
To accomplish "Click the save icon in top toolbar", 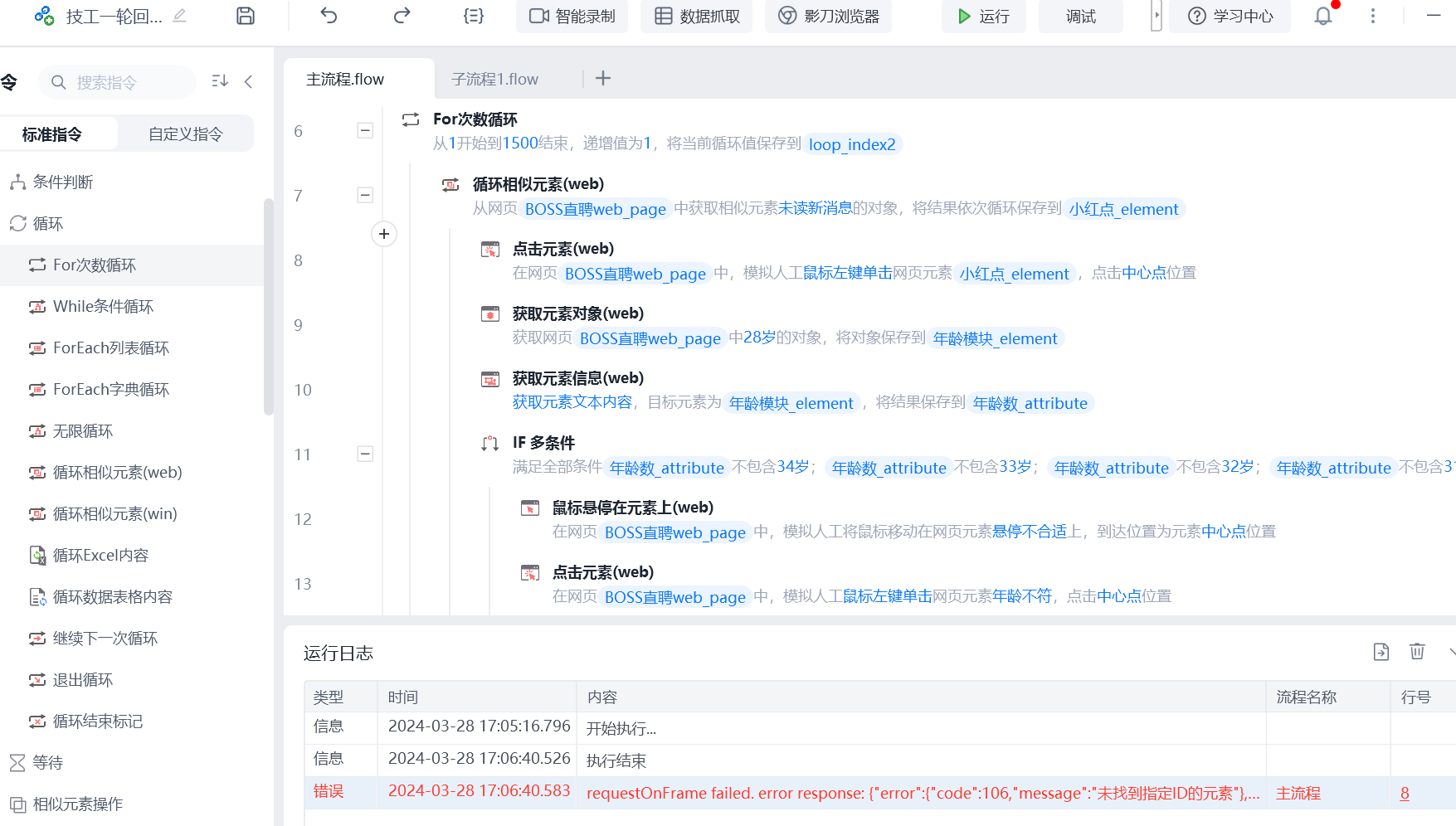I will coord(246,16).
